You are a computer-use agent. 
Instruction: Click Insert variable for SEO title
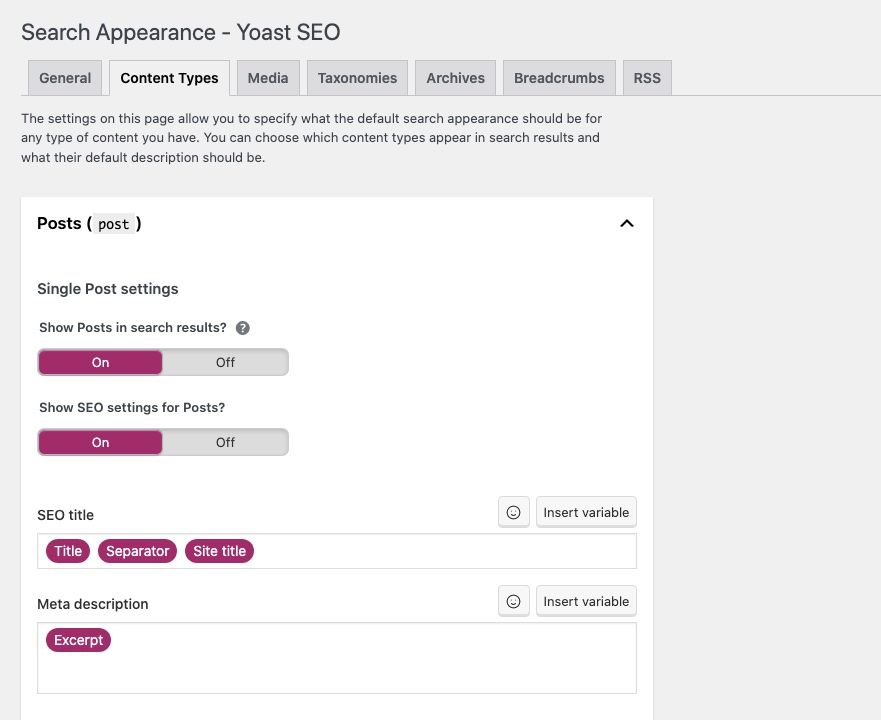(x=586, y=512)
